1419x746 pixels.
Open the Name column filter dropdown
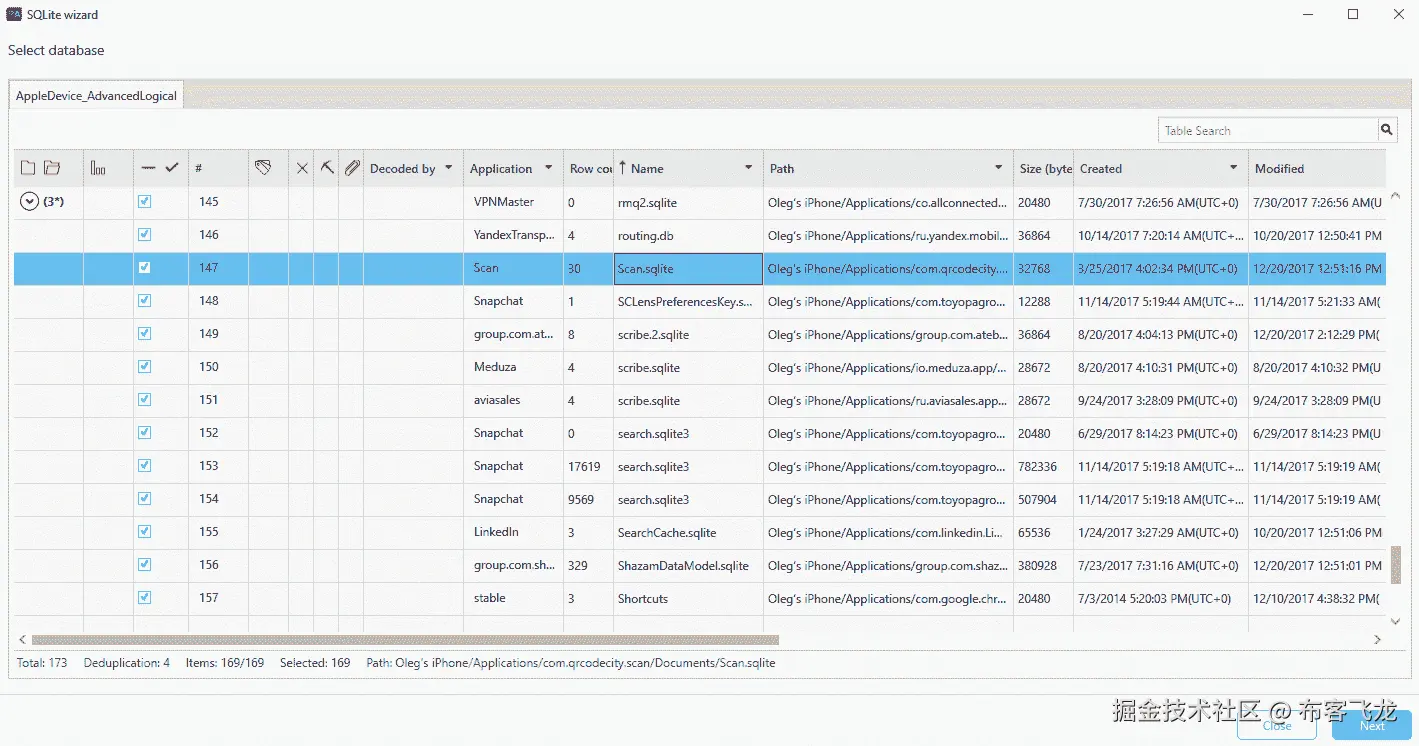pyautogui.click(x=749, y=168)
